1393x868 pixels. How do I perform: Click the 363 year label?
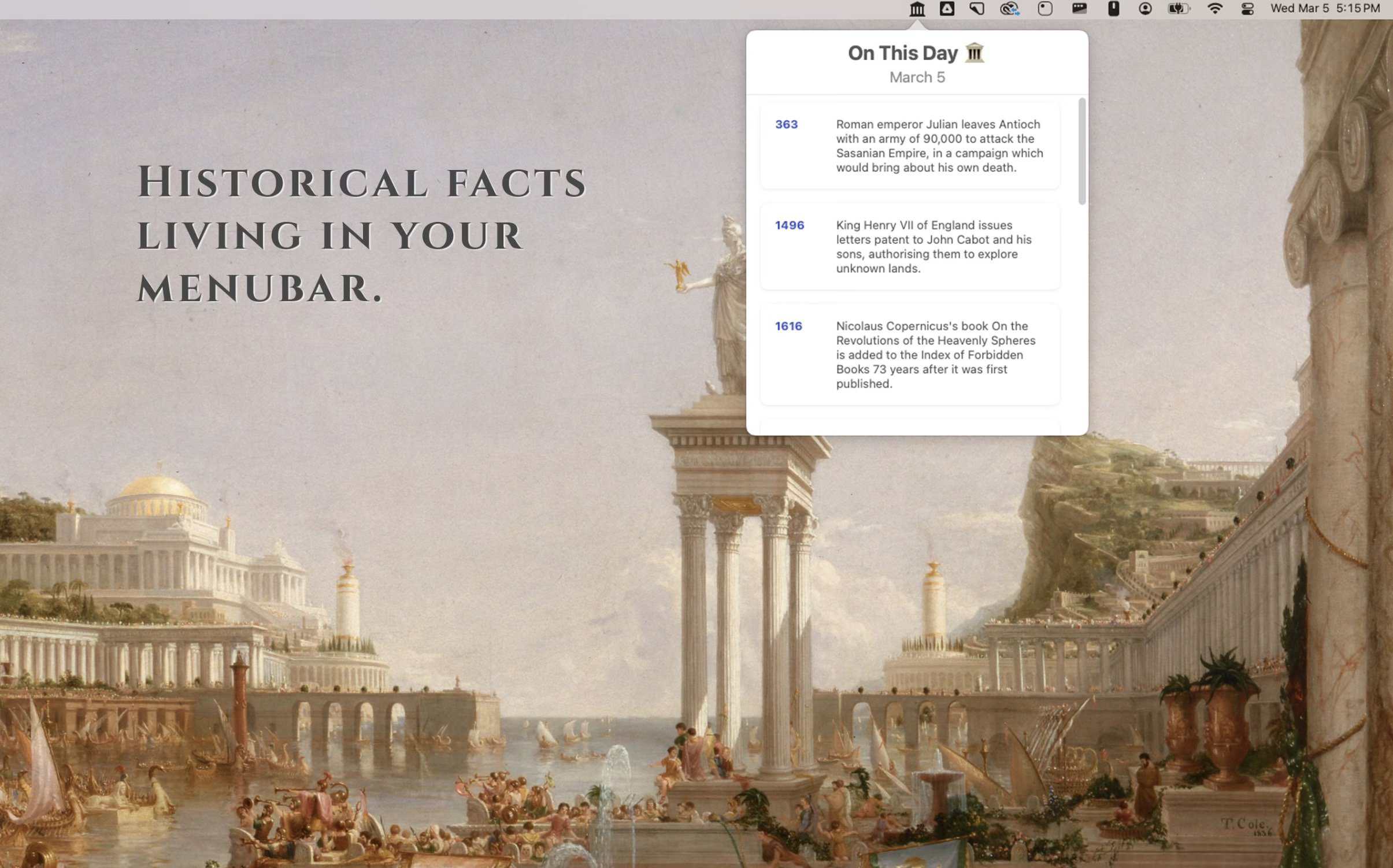pyautogui.click(x=786, y=124)
